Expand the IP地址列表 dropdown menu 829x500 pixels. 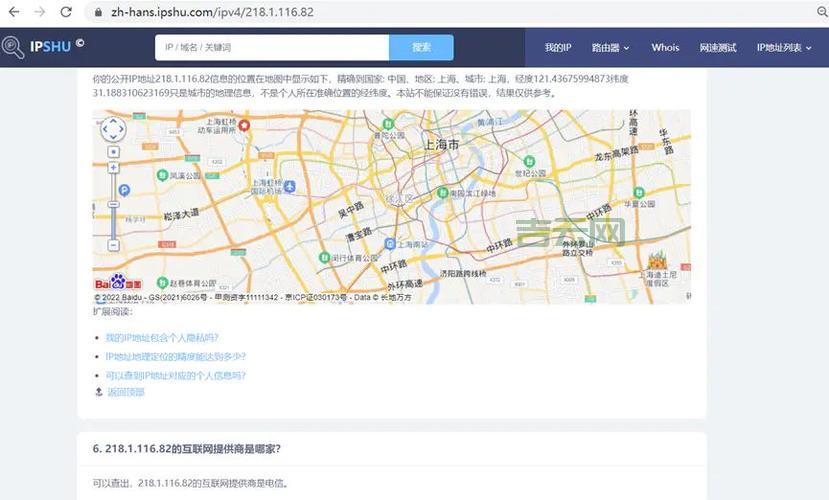[x=784, y=48]
